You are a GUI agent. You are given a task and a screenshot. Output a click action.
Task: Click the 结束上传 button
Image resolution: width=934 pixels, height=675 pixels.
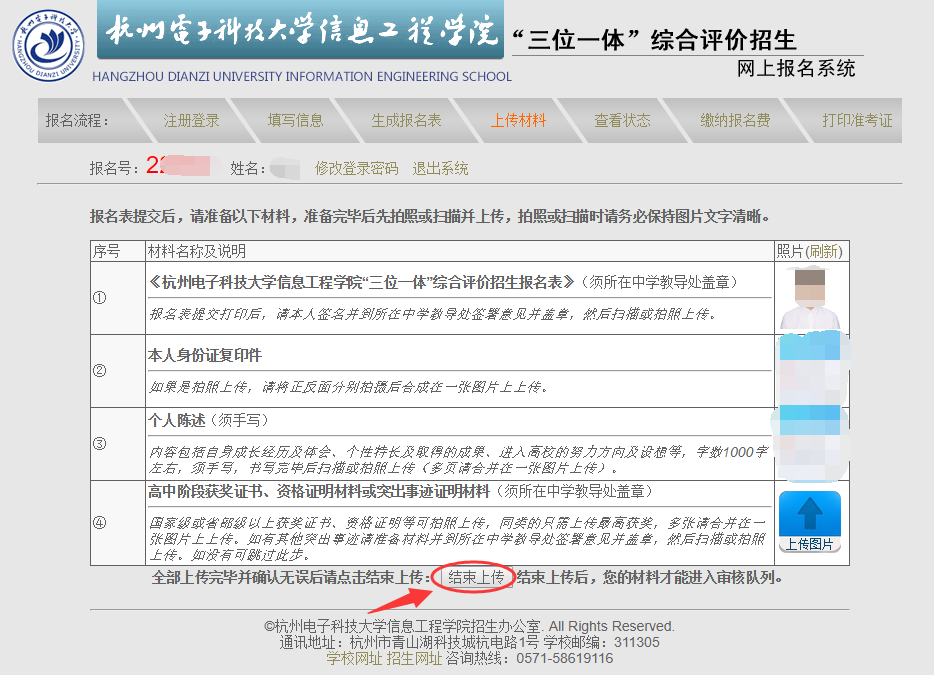click(x=476, y=577)
